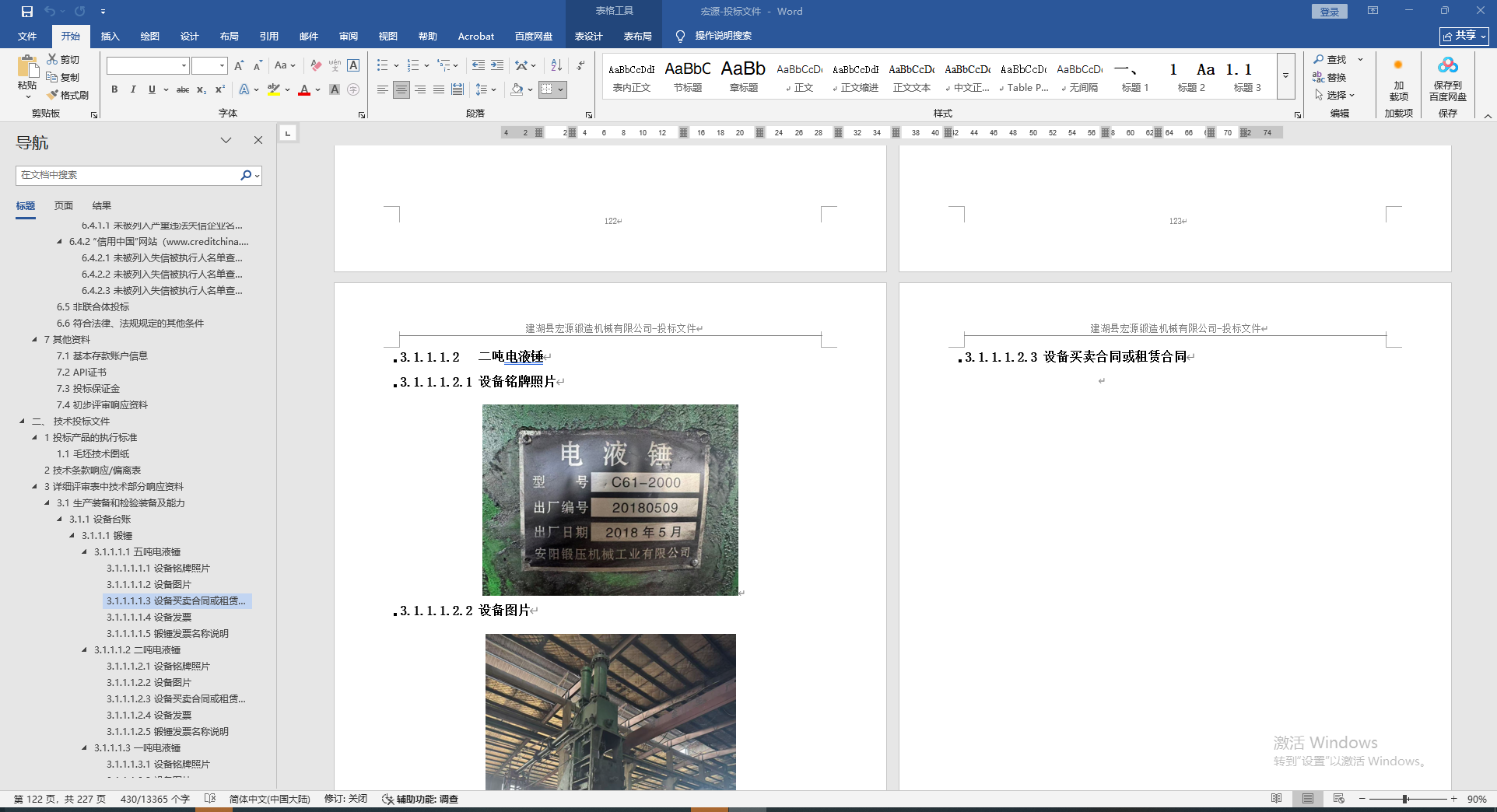Close the navigation pane
This screenshot has width=1497, height=812.
point(258,140)
